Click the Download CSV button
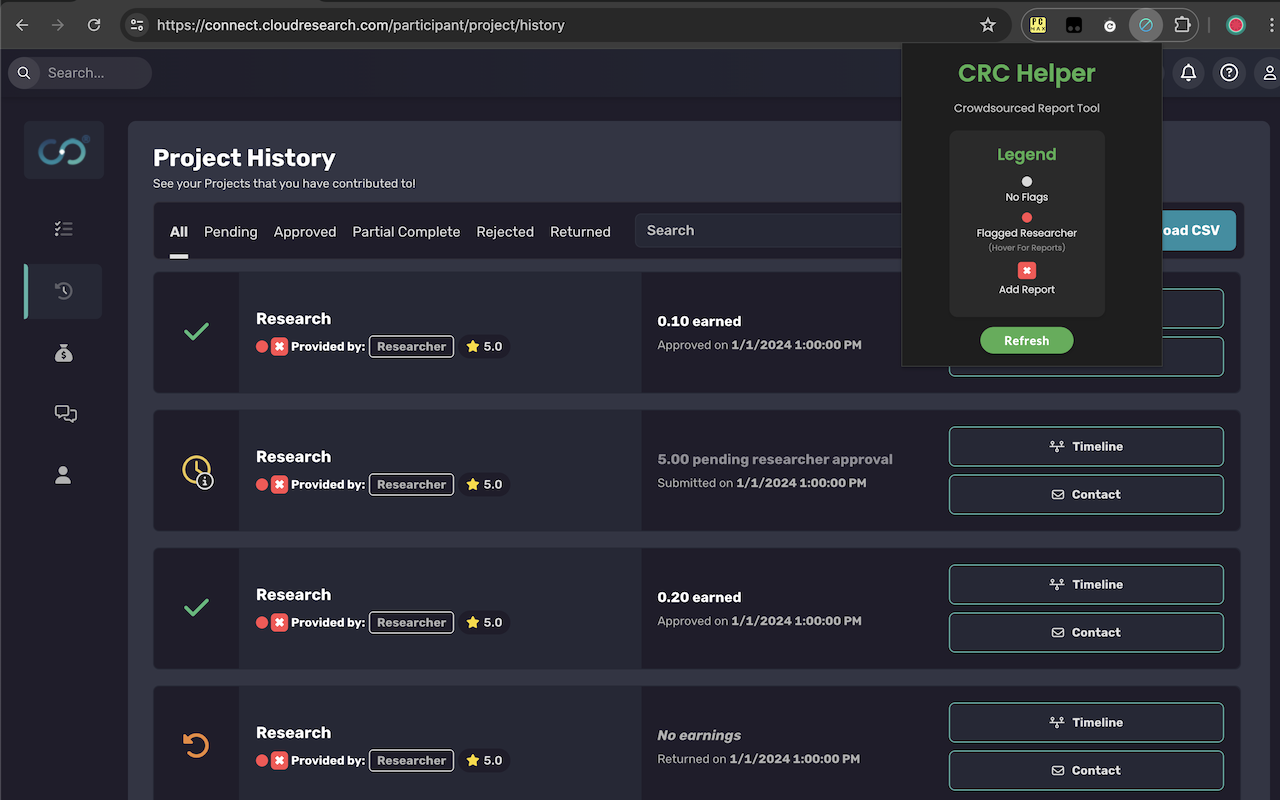 (1190, 230)
